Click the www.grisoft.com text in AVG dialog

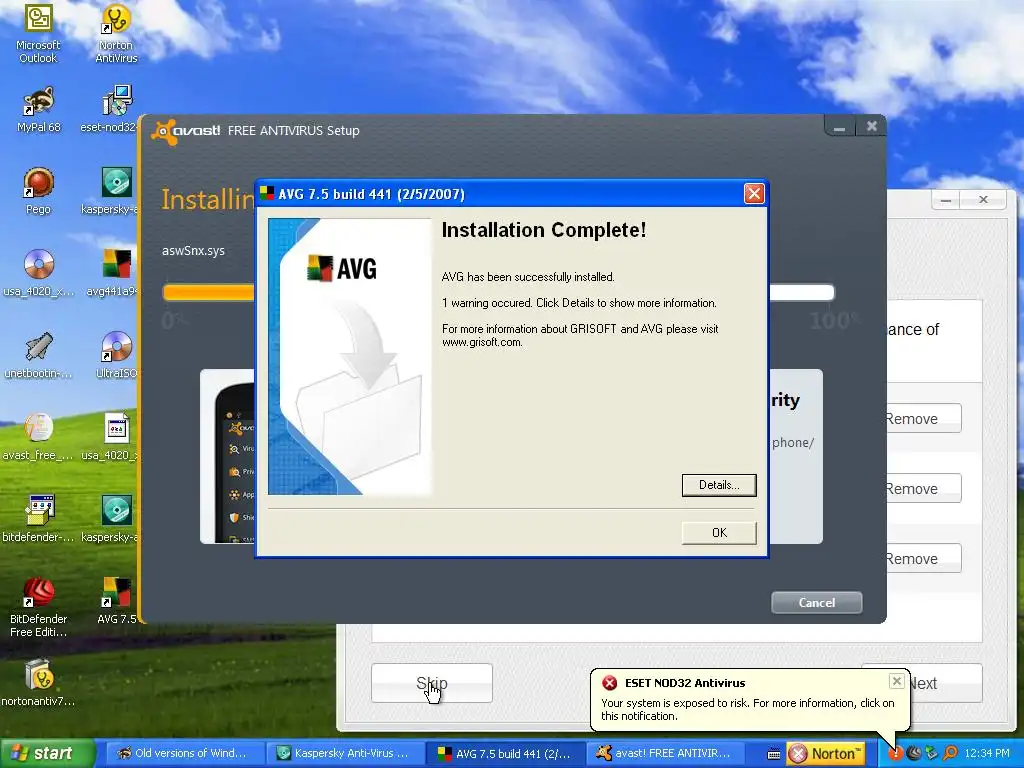pos(482,342)
